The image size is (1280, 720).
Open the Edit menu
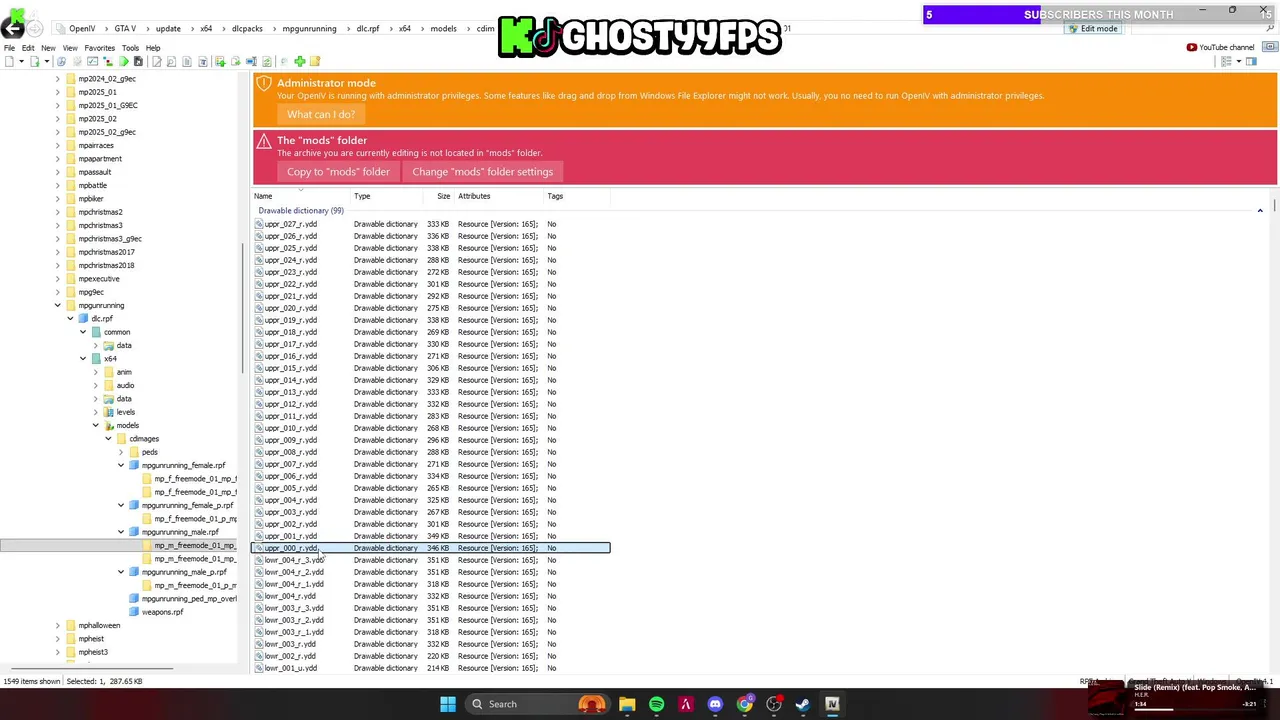(x=28, y=48)
